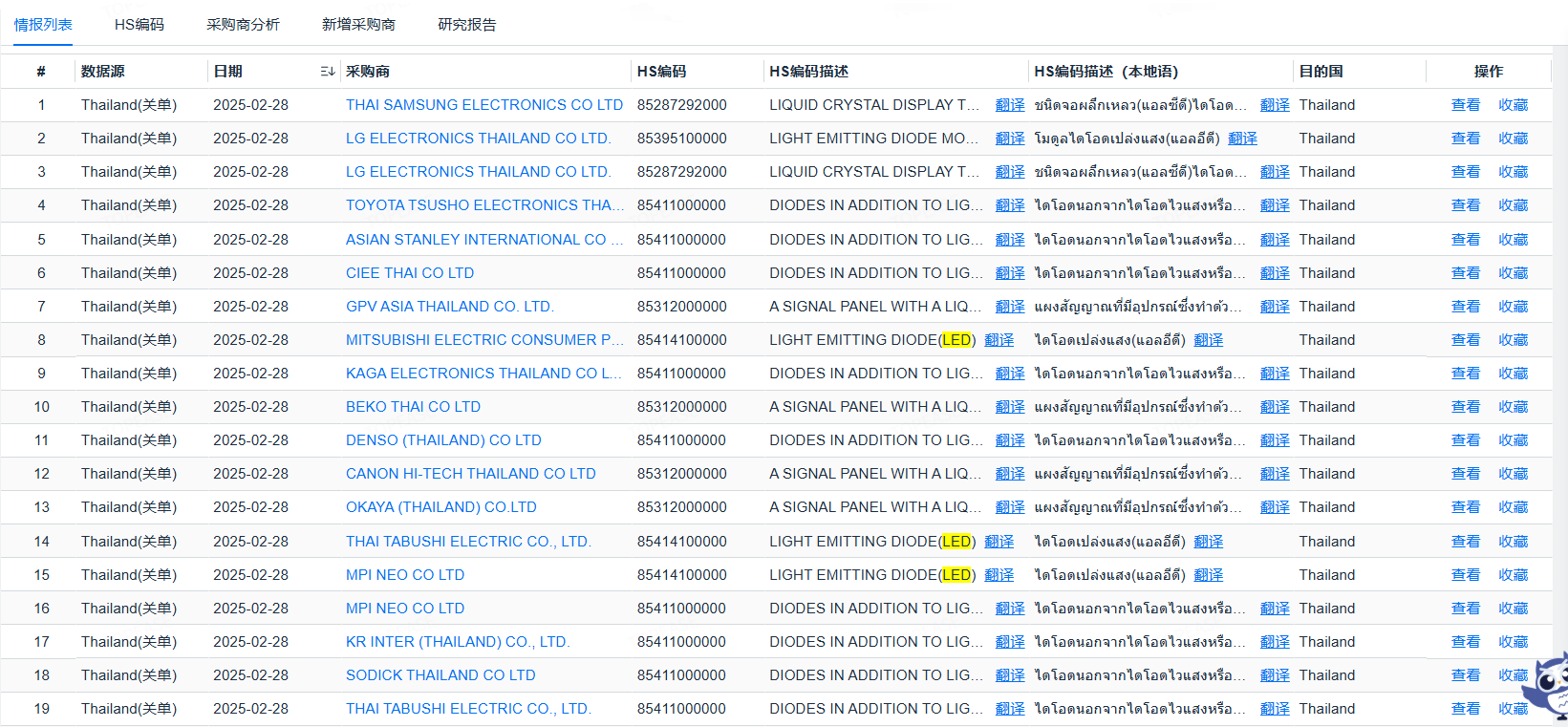Screen dimensions: 1568x727
Task: Open the 研究报告 tab
Action: [x=466, y=25]
